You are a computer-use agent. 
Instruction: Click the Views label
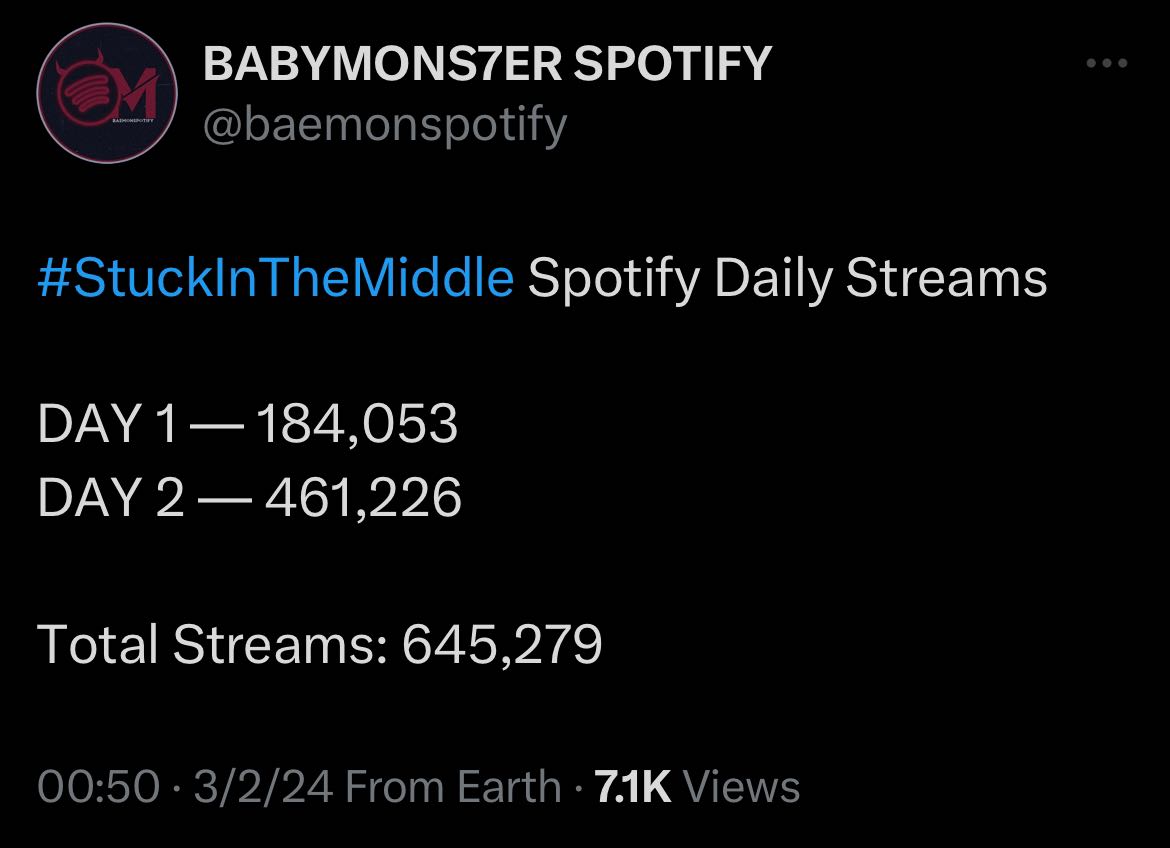(742, 787)
